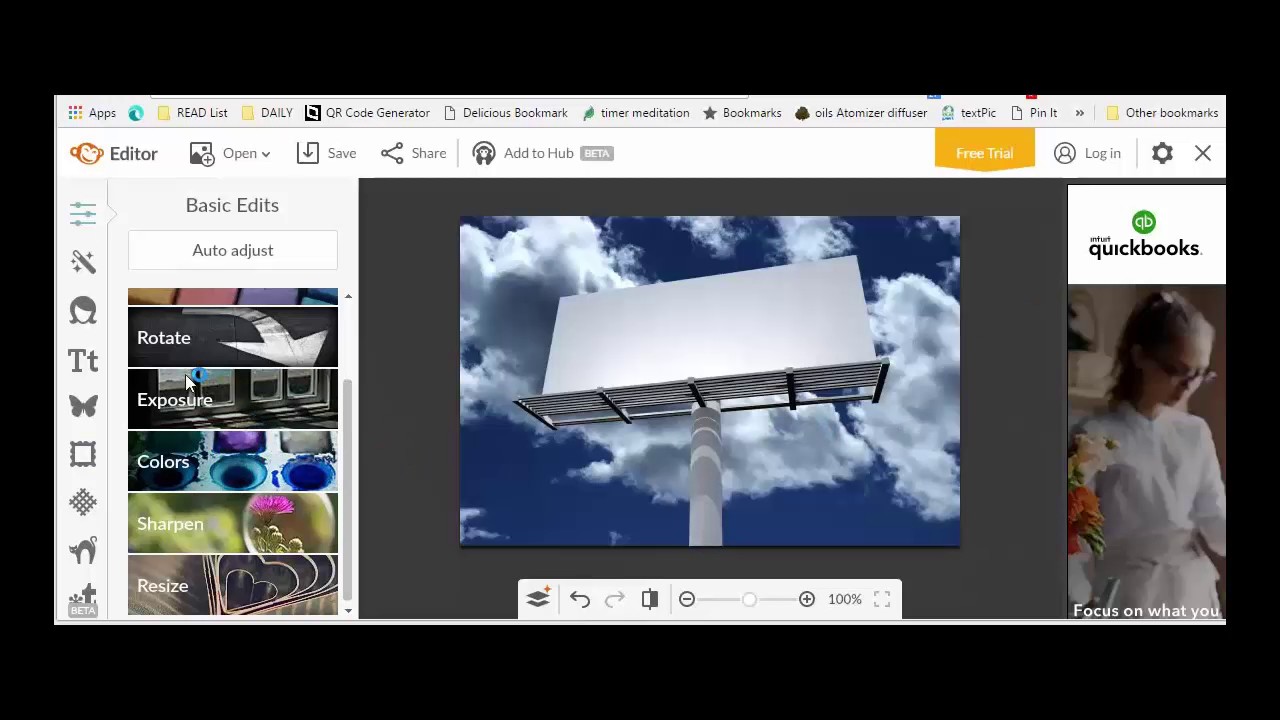Expand the Open dropdown menu
Image resolution: width=1280 pixels, height=720 pixels.
tap(230, 153)
